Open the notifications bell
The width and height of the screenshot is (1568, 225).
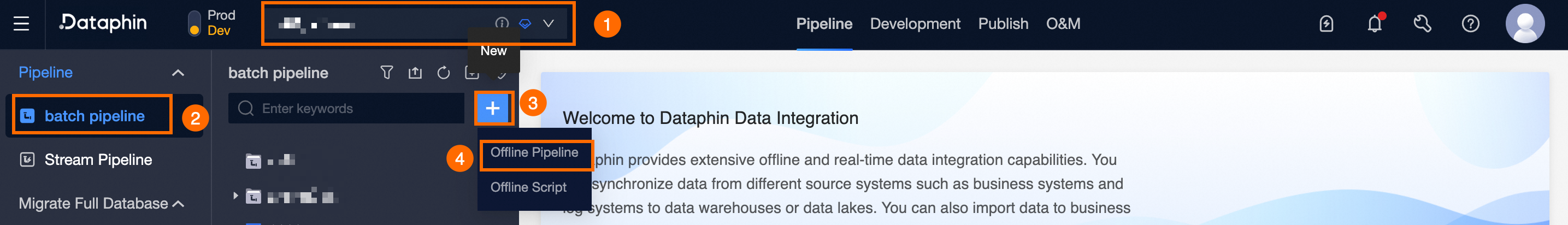tap(1375, 23)
